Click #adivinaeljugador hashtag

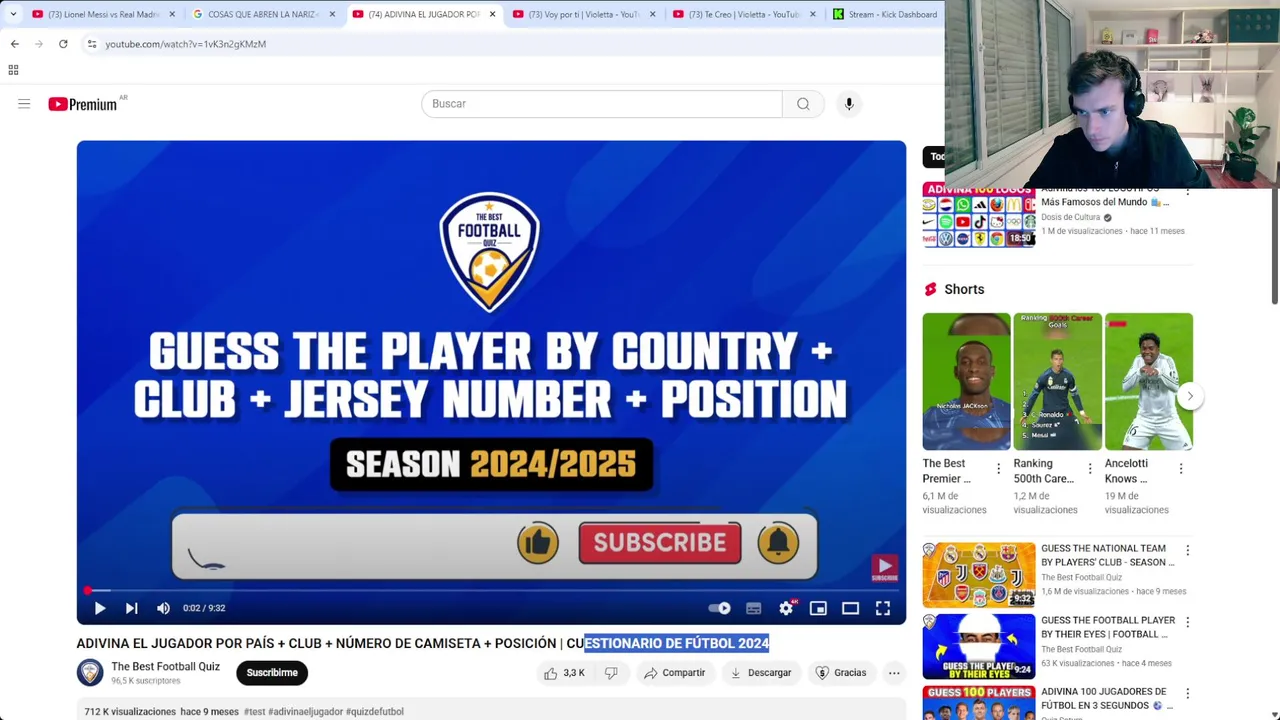point(305,712)
